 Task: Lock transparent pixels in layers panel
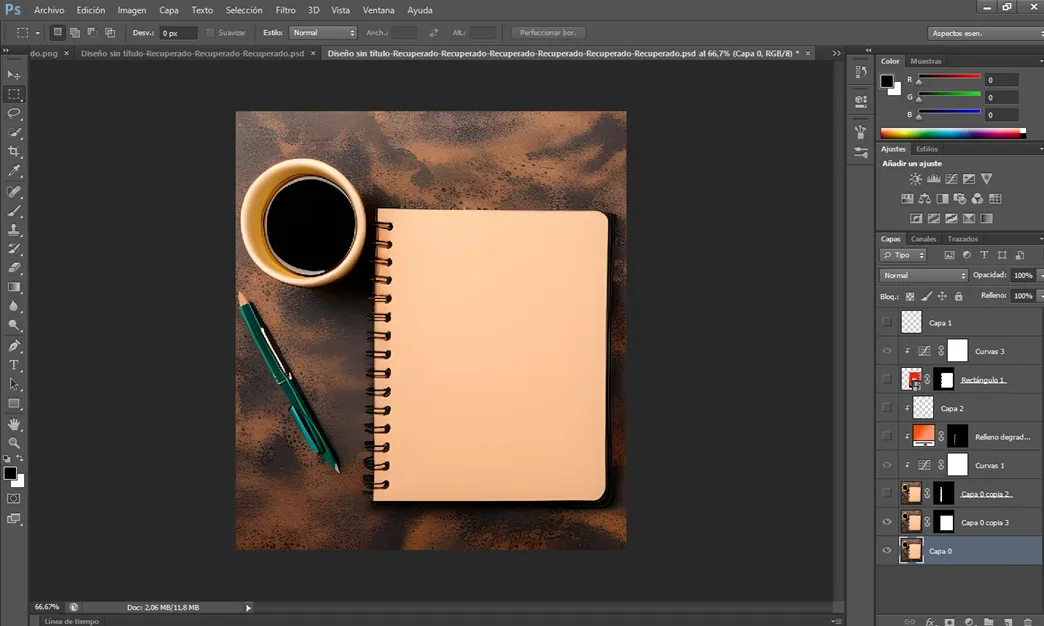click(910, 296)
